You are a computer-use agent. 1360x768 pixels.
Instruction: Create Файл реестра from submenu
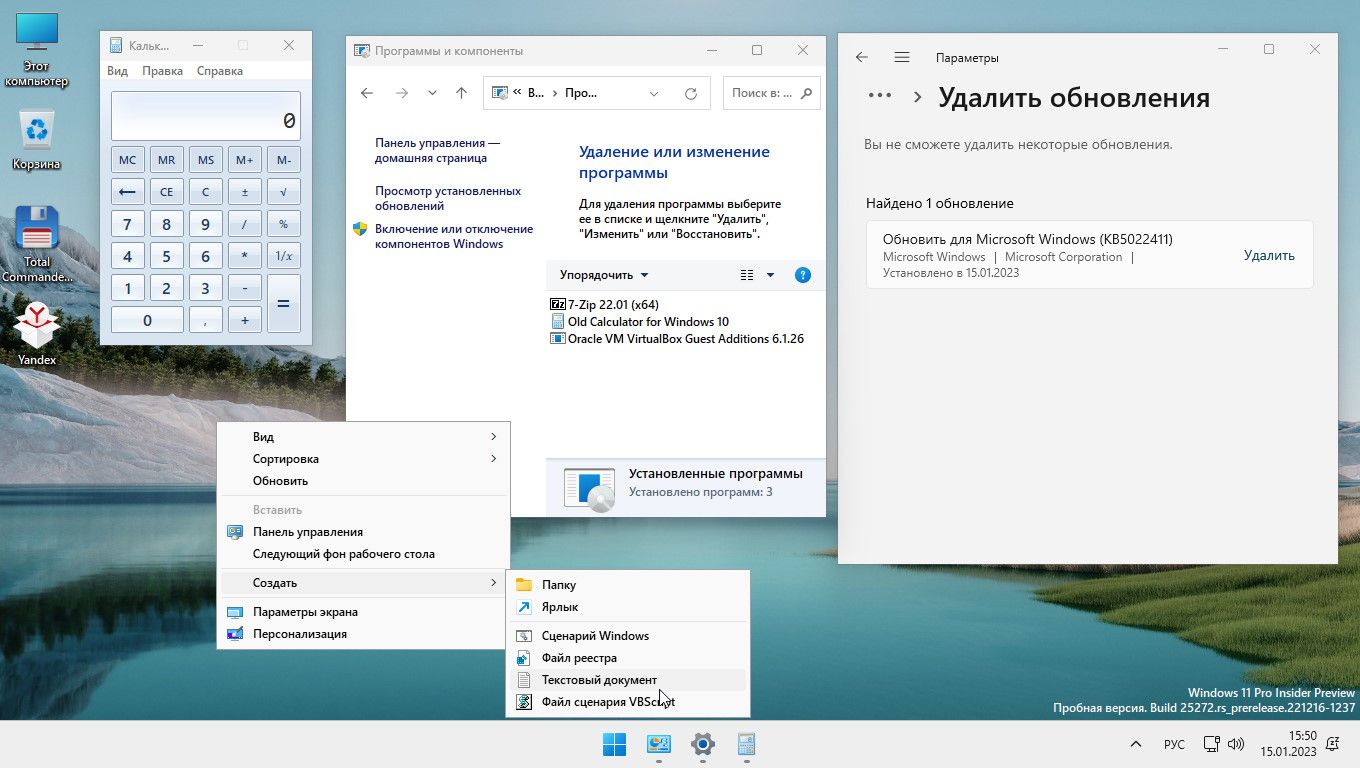click(628, 658)
